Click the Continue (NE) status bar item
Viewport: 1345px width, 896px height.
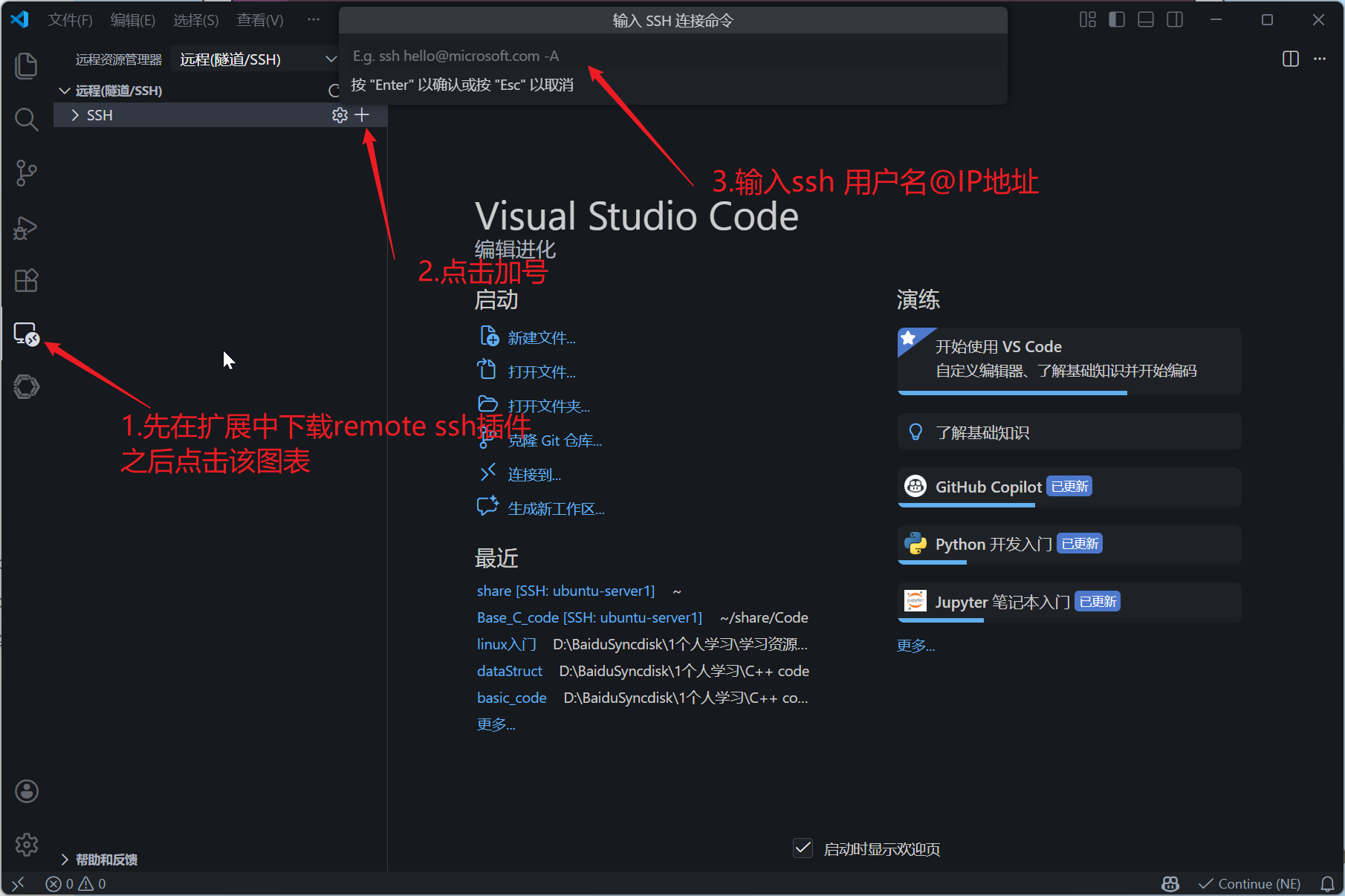(1250, 883)
